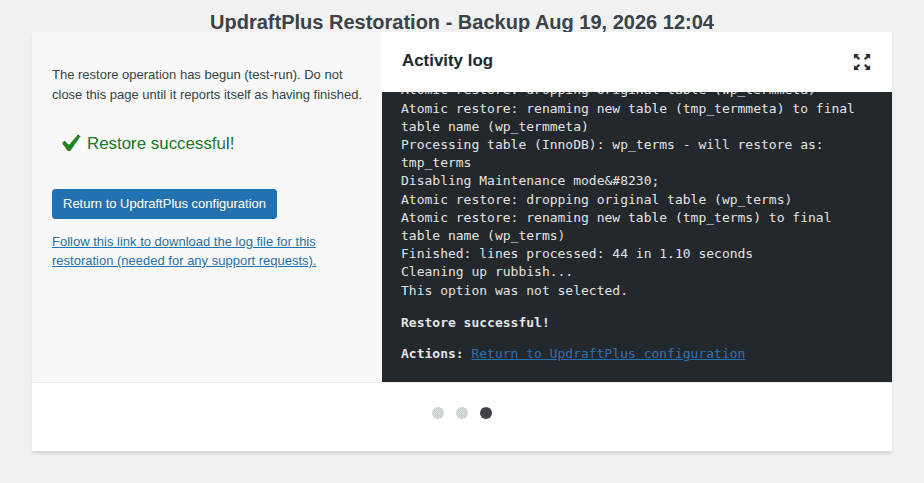Image resolution: width=924 pixels, height=483 pixels.
Task: Click the 'Cleaning up rubbish...' log line
Action: (x=487, y=272)
